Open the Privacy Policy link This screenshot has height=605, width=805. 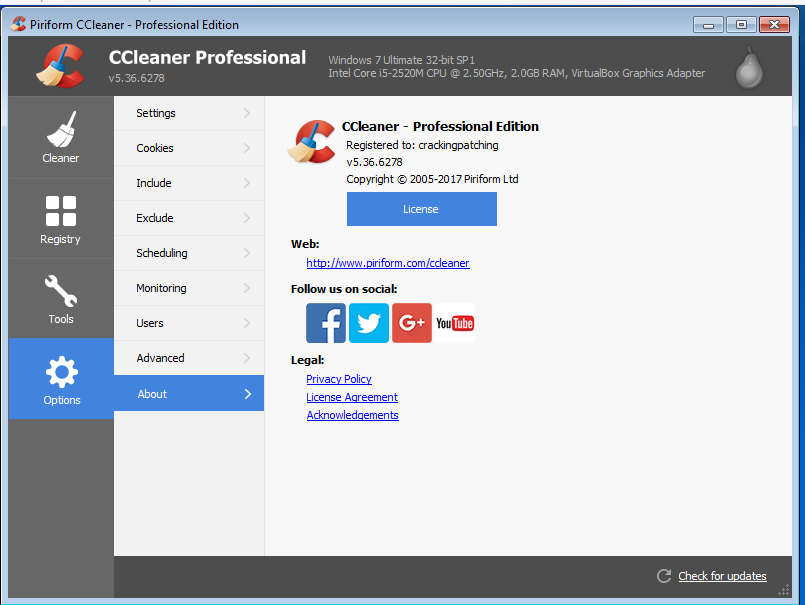(x=338, y=379)
